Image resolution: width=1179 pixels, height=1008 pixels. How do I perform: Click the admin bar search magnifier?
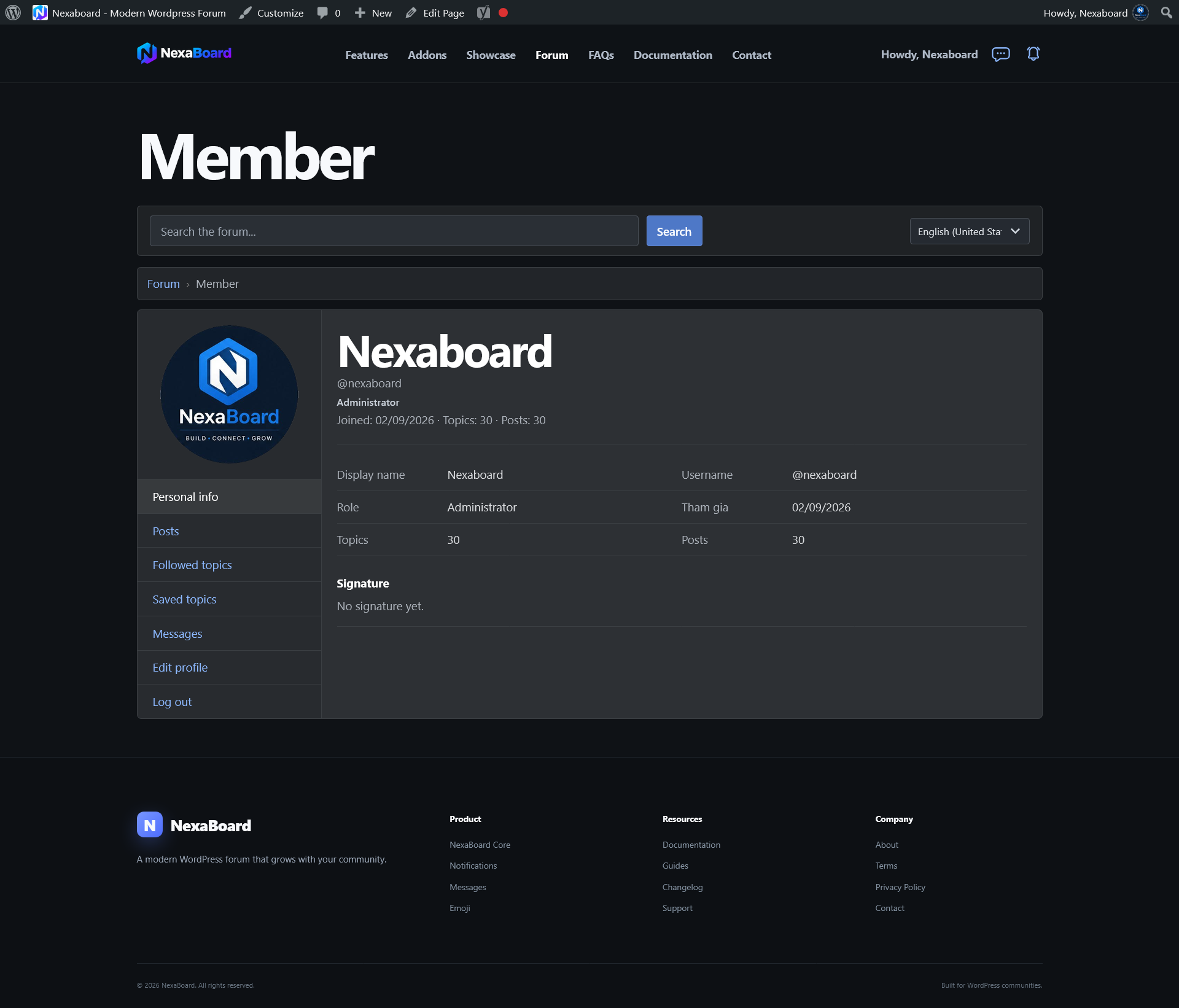[1166, 12]
